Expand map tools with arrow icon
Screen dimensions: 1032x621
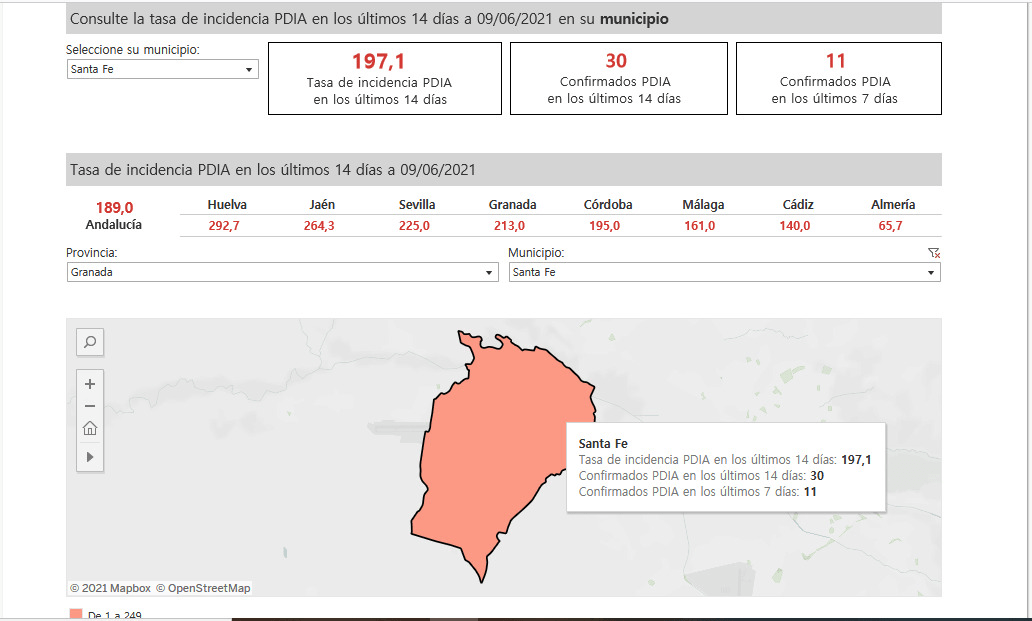pos(90,456)
